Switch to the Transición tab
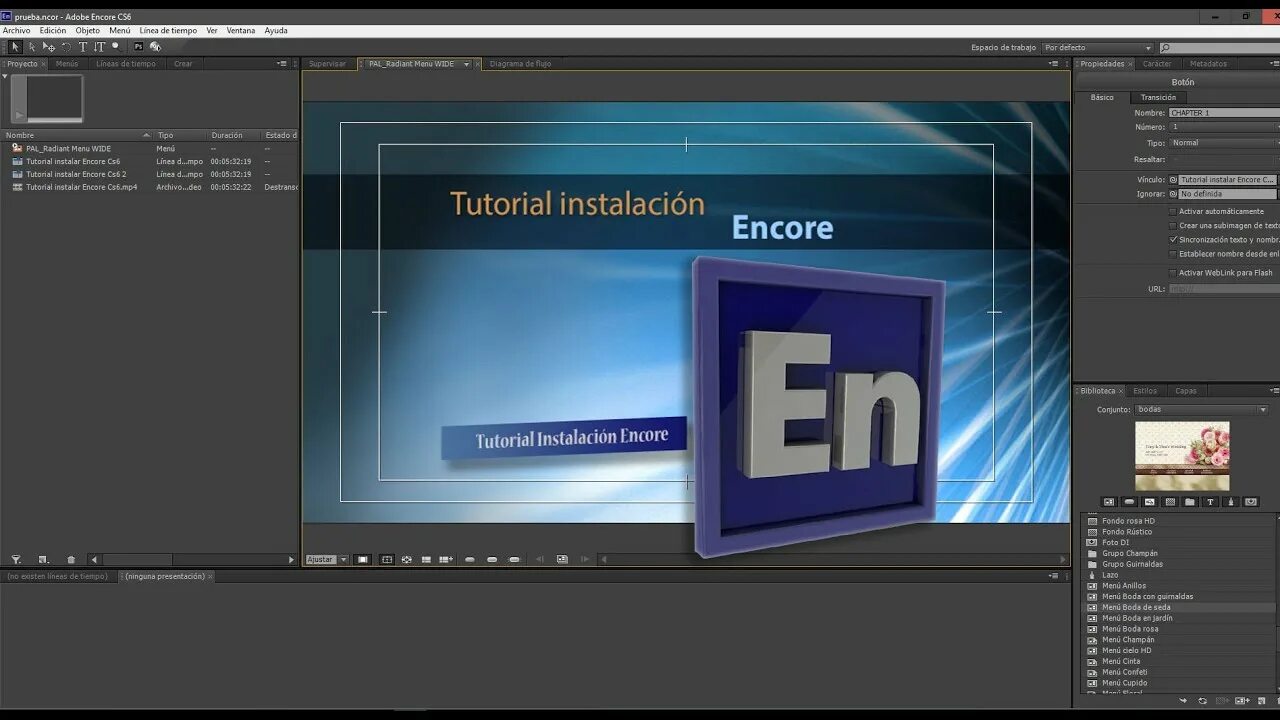 coord(1158,97)
